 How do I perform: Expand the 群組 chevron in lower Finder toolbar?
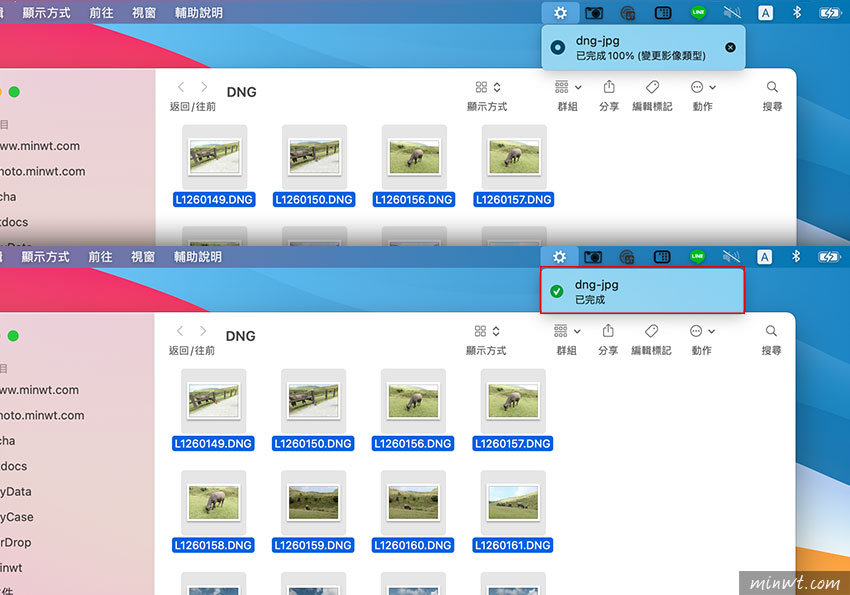pyautogui.click(x=577, y=331)
